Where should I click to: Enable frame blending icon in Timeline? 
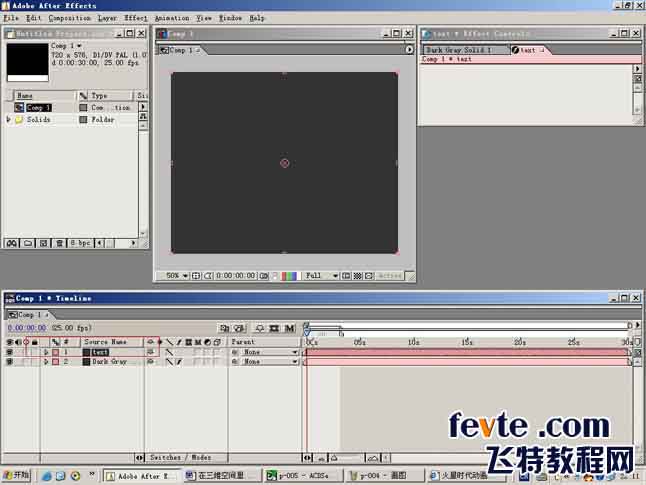pyautogui.click(x=274, y=328)
